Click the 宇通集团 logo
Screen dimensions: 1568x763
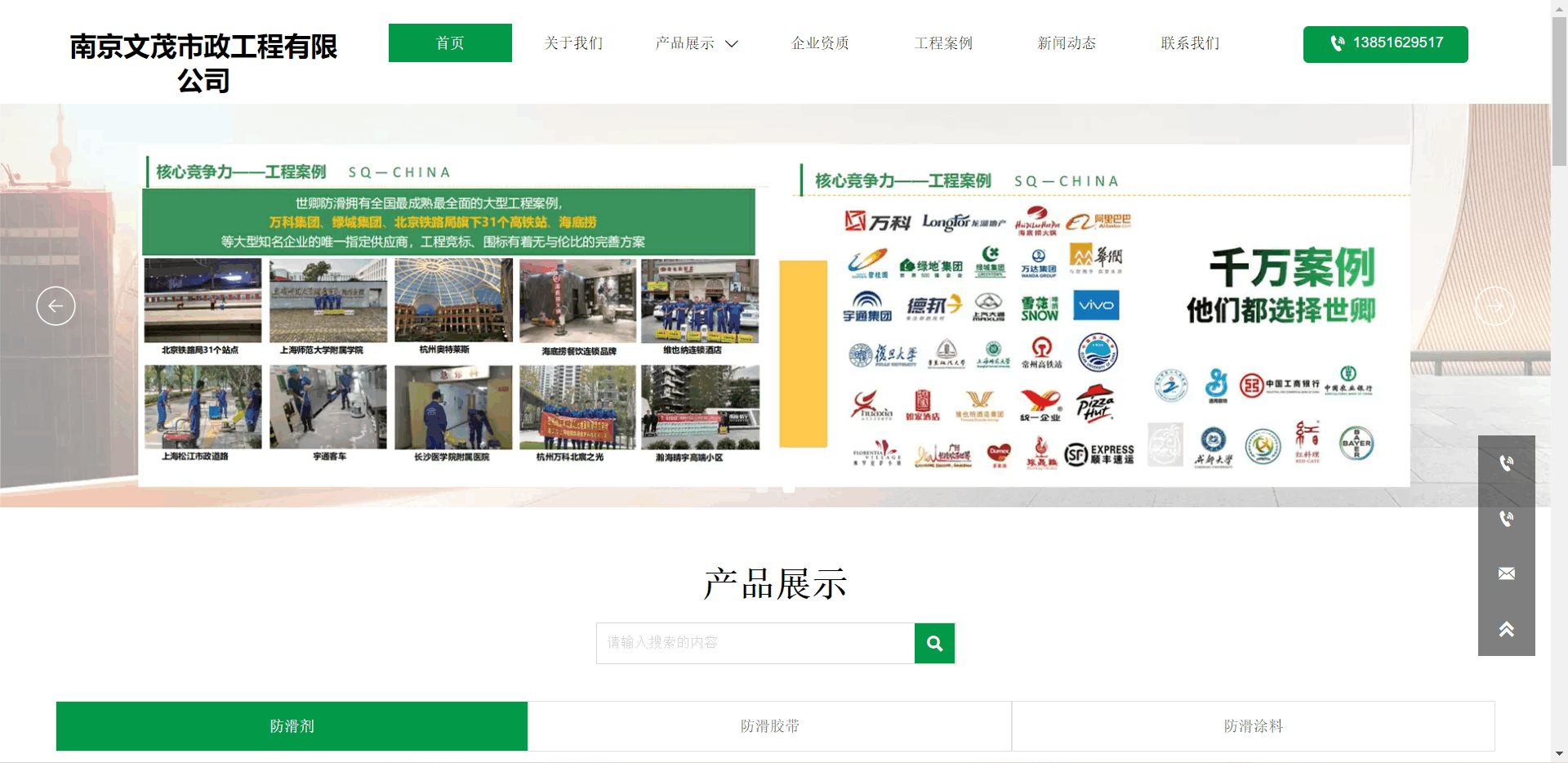[x=867, y=306]
